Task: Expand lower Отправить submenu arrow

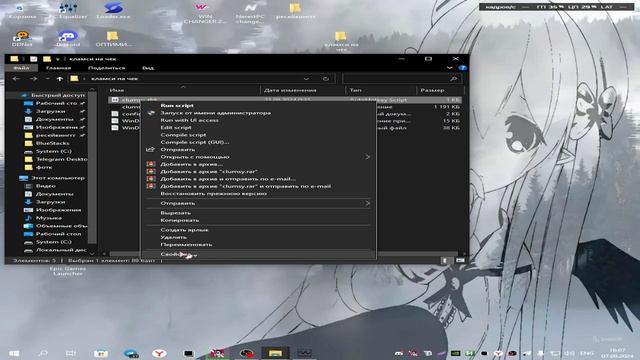Action: pos(367,203)
